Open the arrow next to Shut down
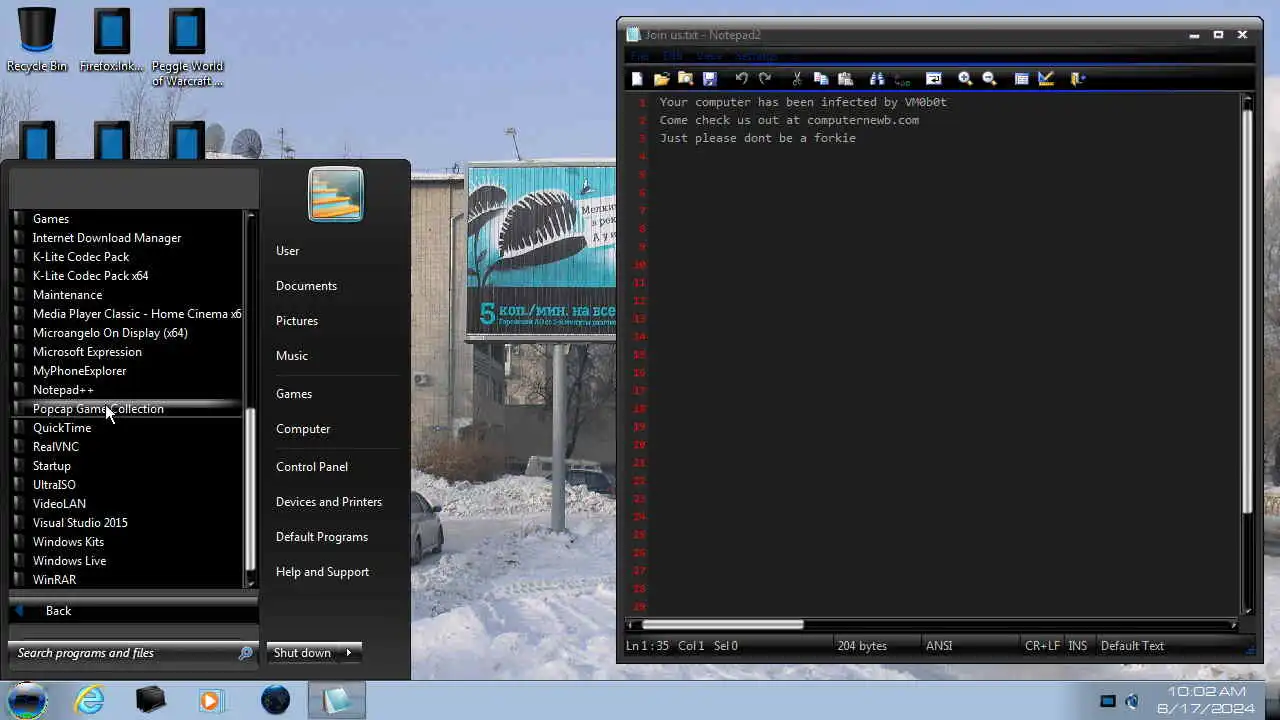This screenshot has width=1280, height=720. (x=349, y=653)
